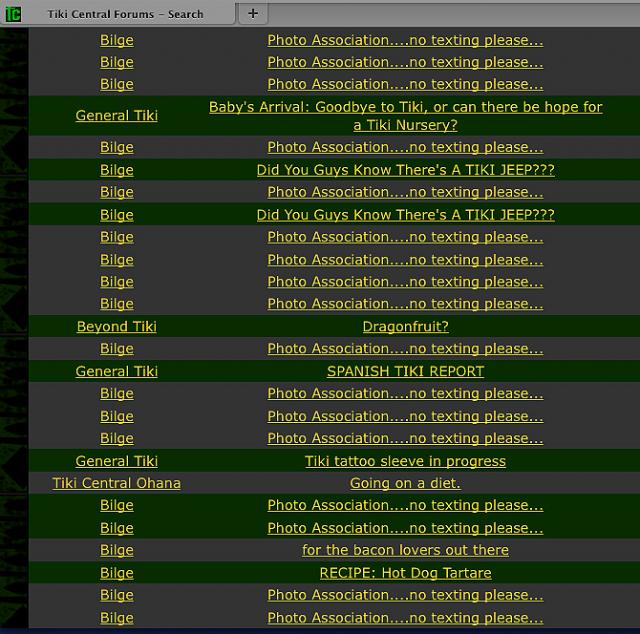Open the first TIKI JEEP thread link

(x=405, y=170)
